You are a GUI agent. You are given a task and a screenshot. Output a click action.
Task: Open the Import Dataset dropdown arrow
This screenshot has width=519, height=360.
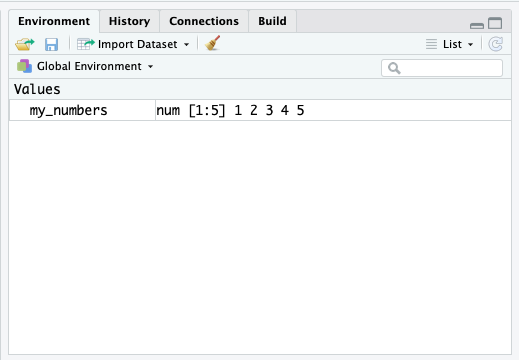point(187,44)
